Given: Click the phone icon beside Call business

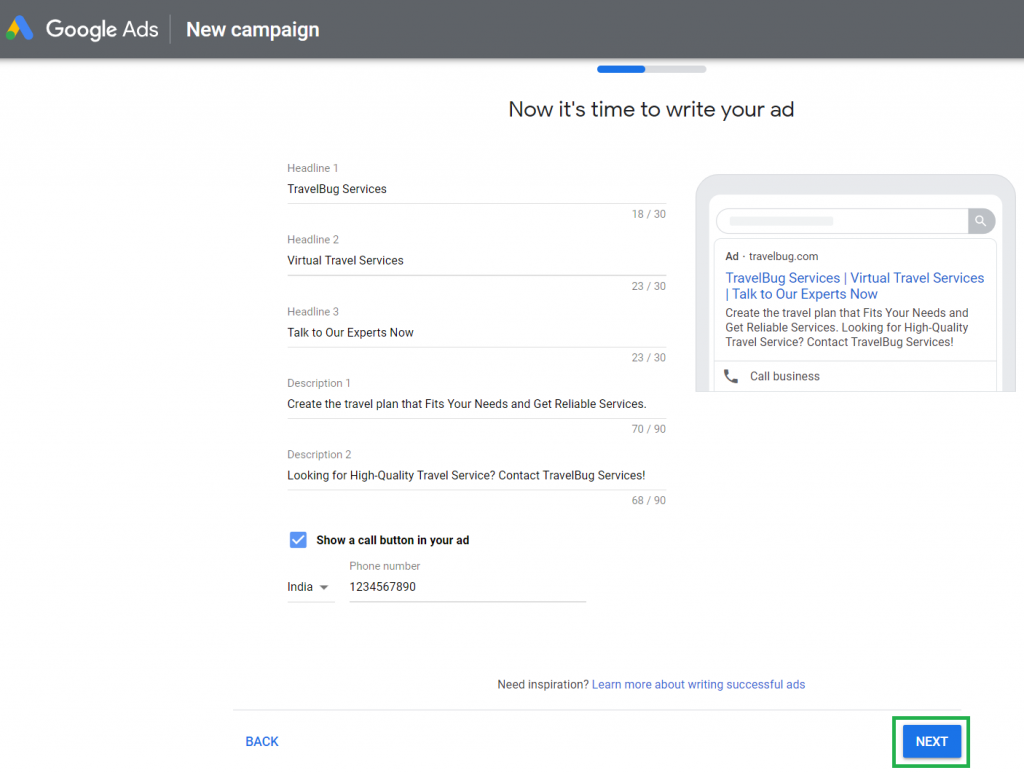Looking at the screenshot, I should tap(731, 376).
